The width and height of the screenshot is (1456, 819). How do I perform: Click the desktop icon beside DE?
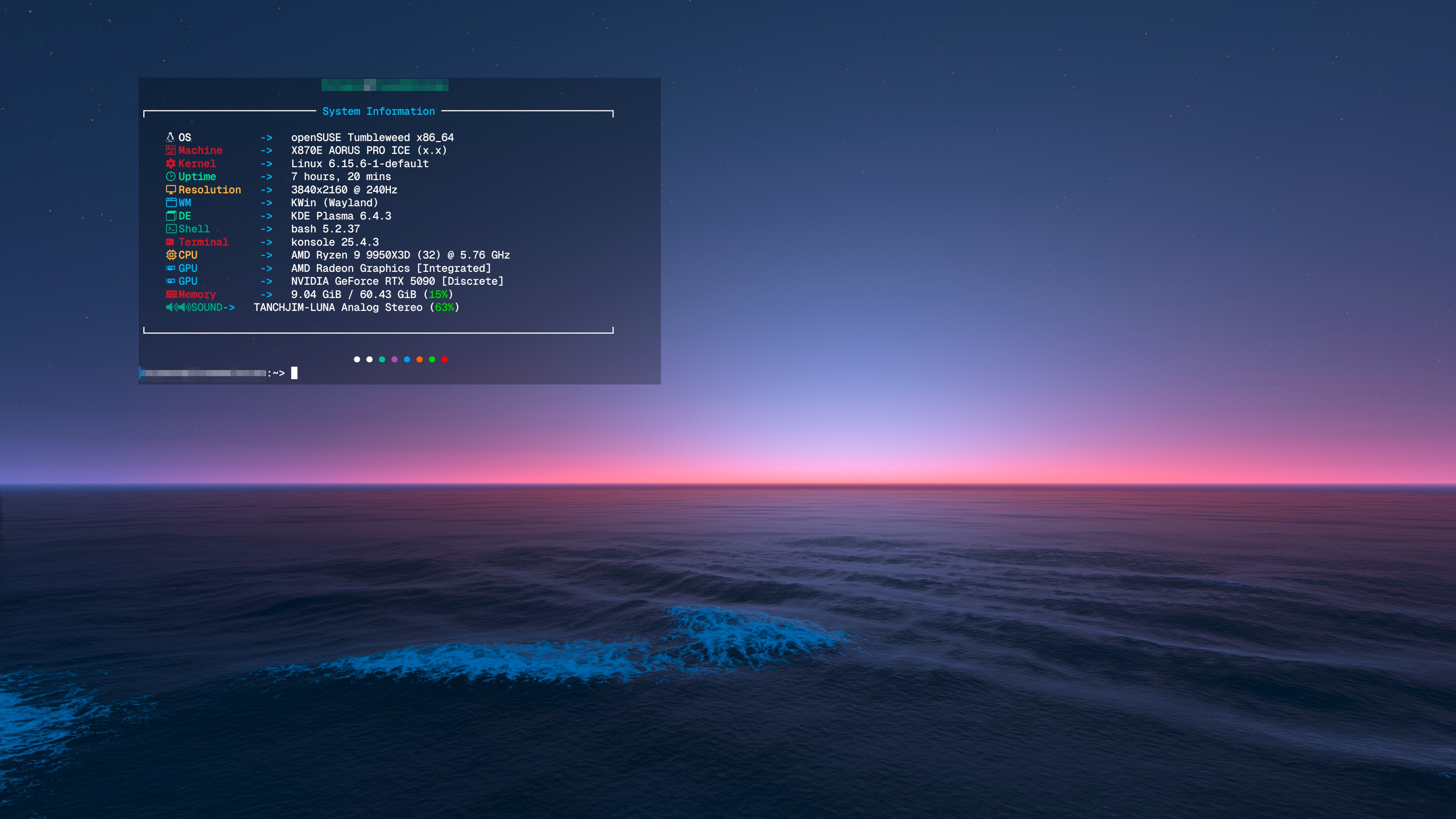point(171,216)
